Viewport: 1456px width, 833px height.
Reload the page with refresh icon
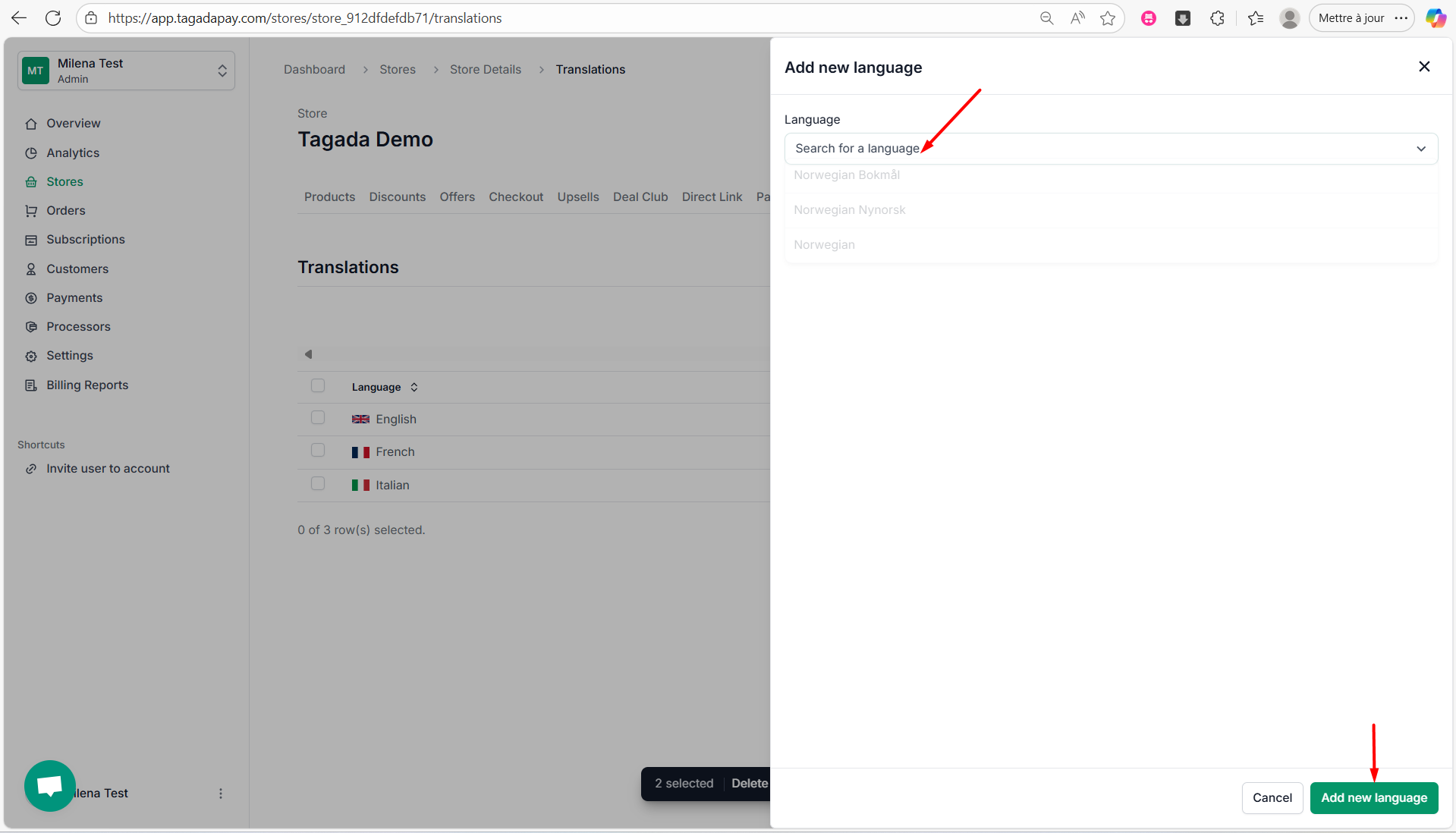[53, 18]
